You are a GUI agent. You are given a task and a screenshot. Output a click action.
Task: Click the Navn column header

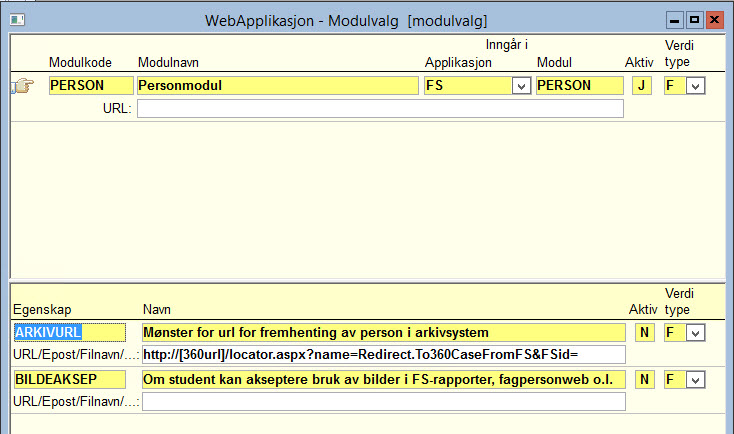point(157,309)
